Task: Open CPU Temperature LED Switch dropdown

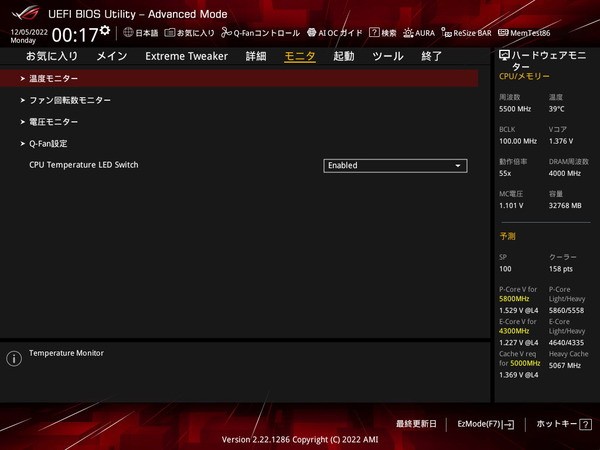Action: (395, 166)
